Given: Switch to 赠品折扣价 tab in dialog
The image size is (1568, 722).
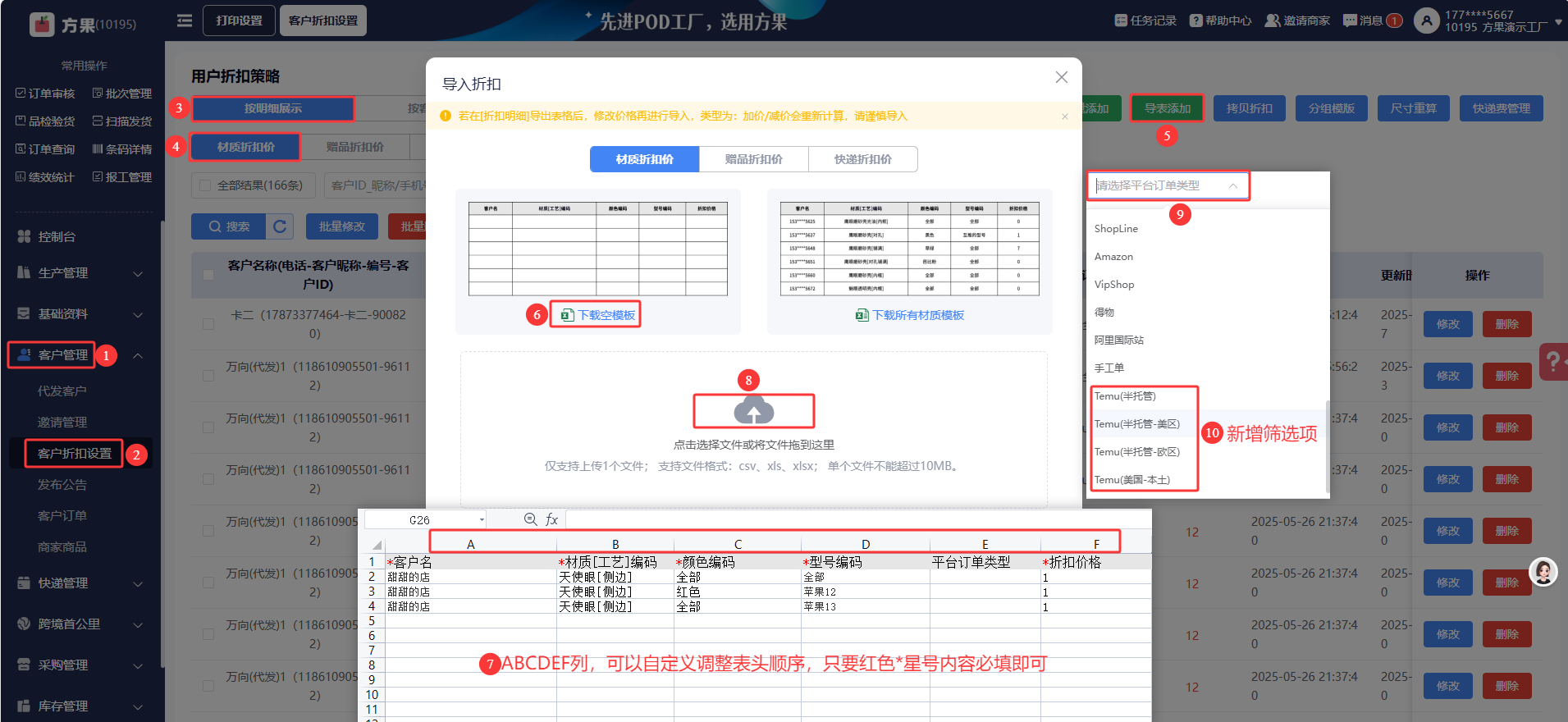Looking at the screenshot, I should pos(753,159).
